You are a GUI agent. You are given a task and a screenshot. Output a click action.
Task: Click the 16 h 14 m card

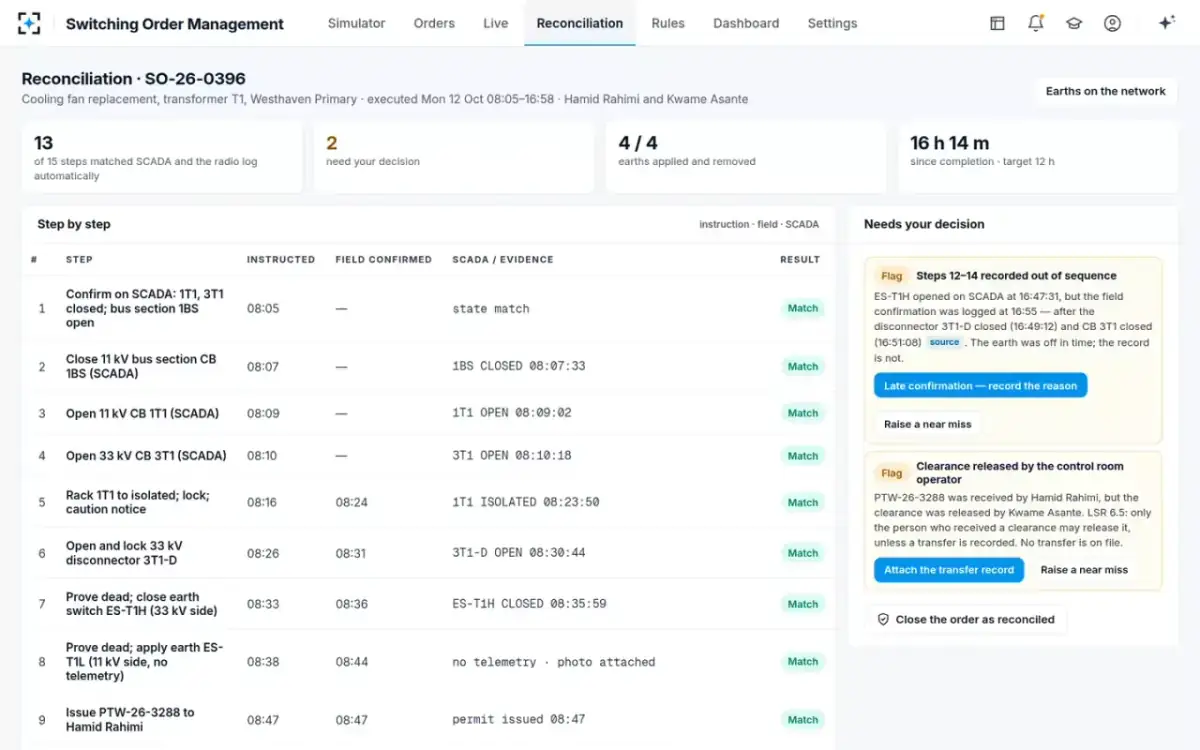coord(1038,157)
